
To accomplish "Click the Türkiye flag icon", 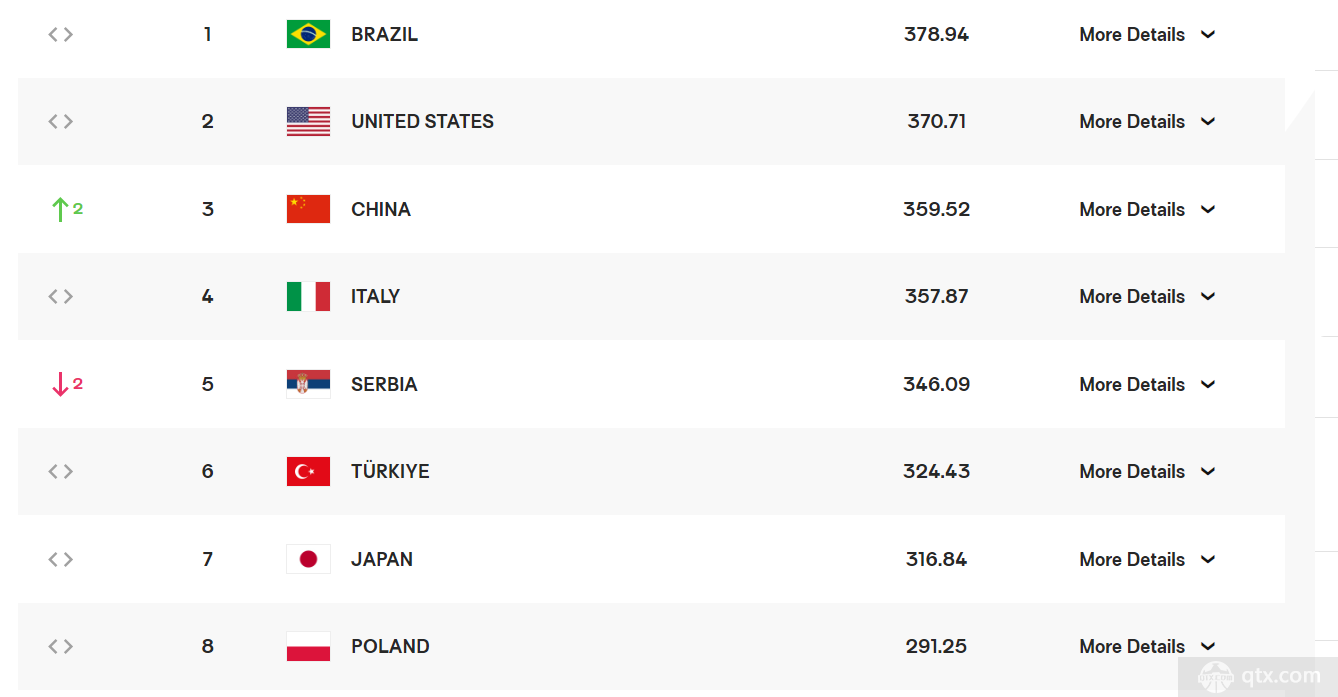I will (308, 471).
